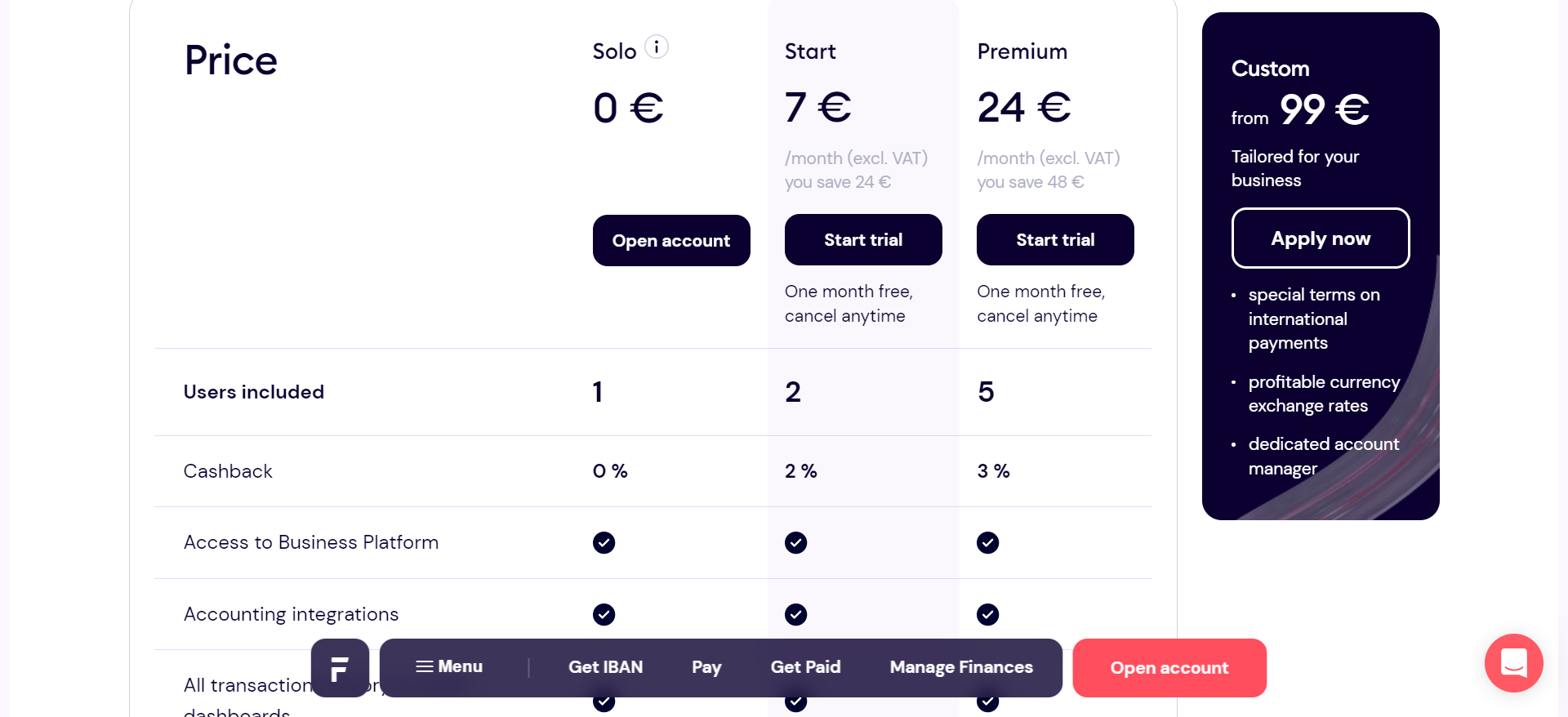Open the Pay menu item
This screenshot has width=1568, height=717.
pyautogui.click(x=706, y=667)
